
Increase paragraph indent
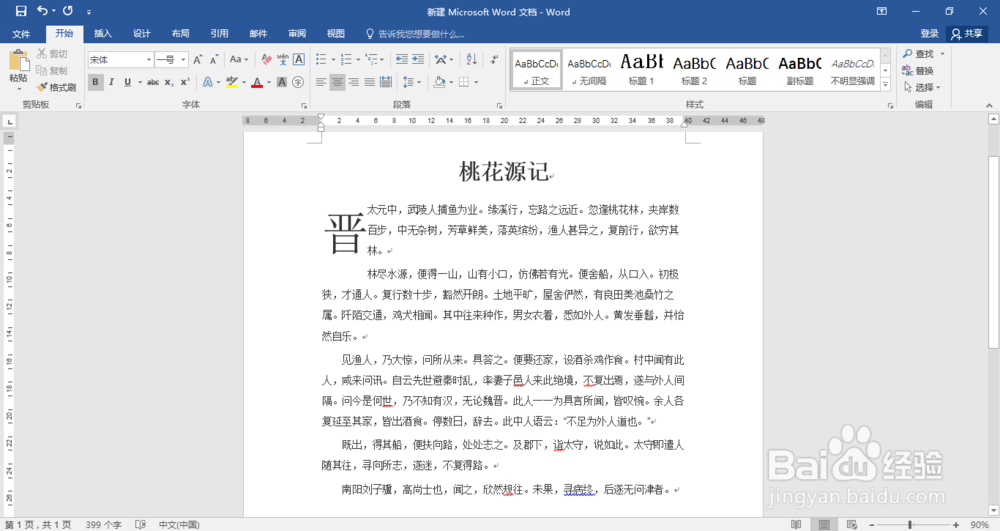coord(418,59)
